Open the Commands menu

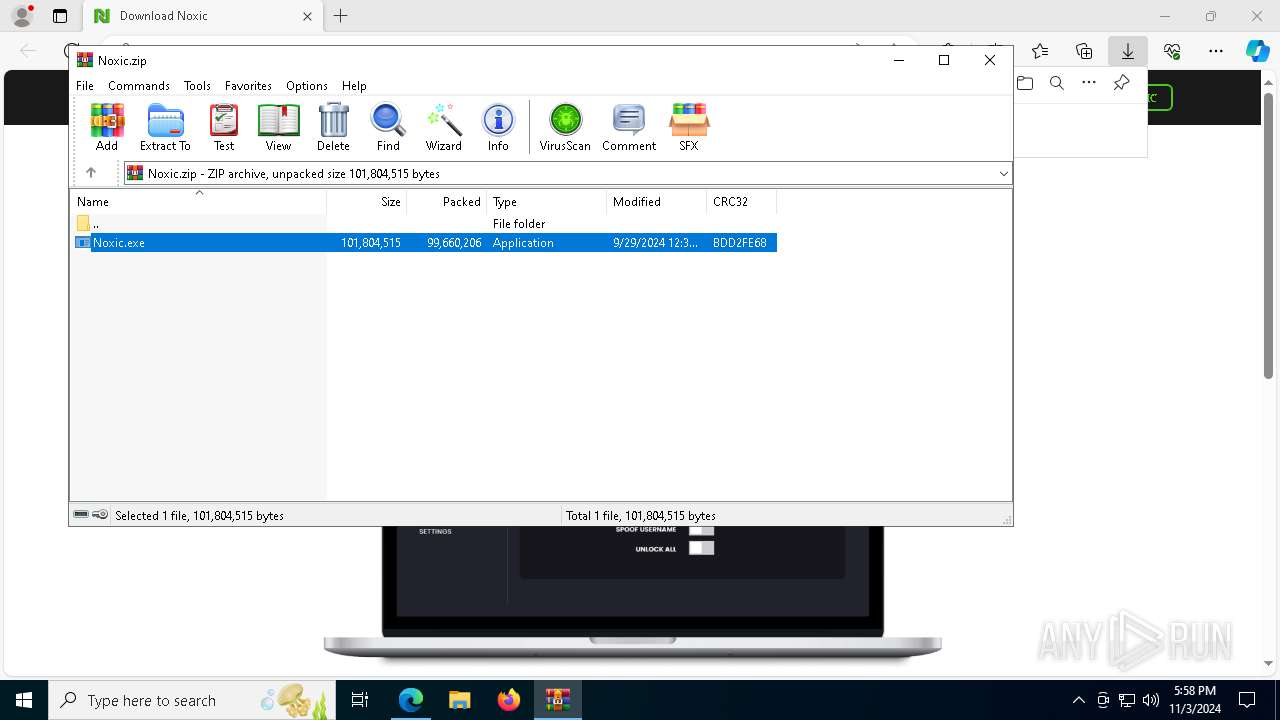coord(139,86)
